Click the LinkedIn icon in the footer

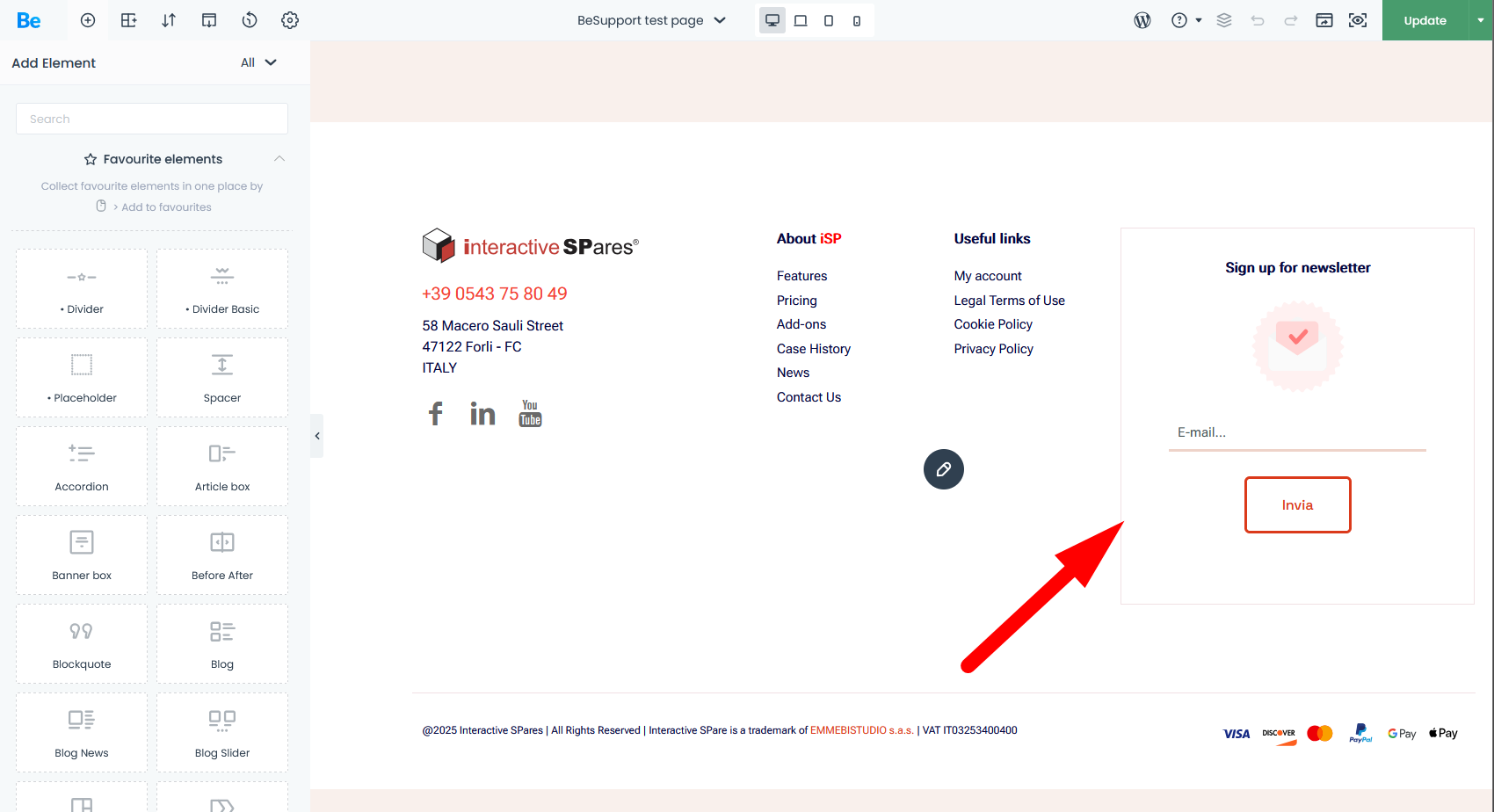[482, 413]
